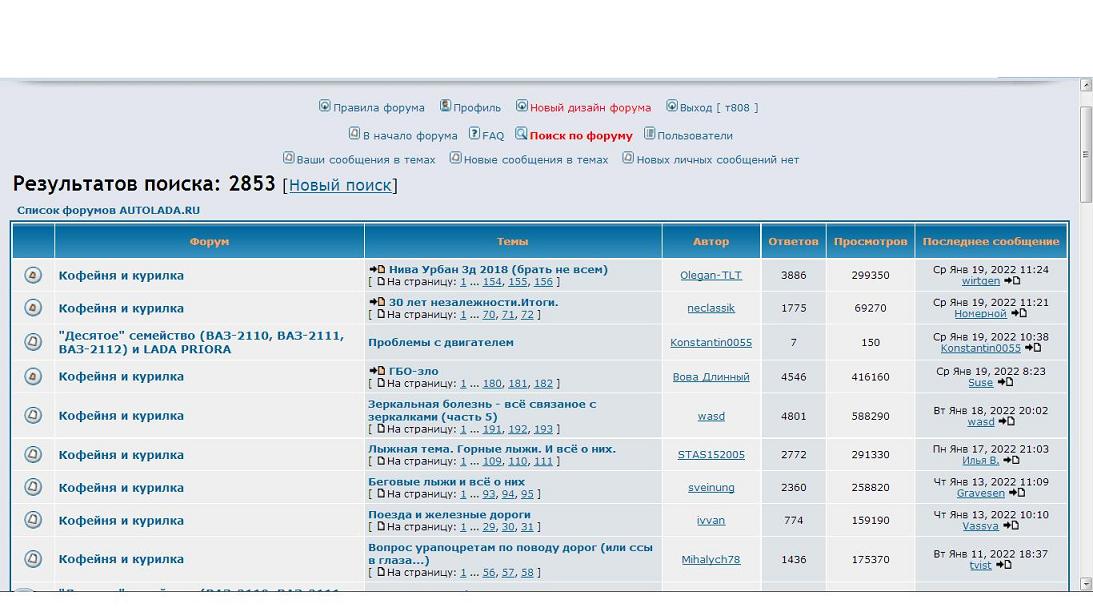This screenshot has height=616, width=1093.
Task: Log out via "Выход [ т808 ]"
Action: point(719,108)
